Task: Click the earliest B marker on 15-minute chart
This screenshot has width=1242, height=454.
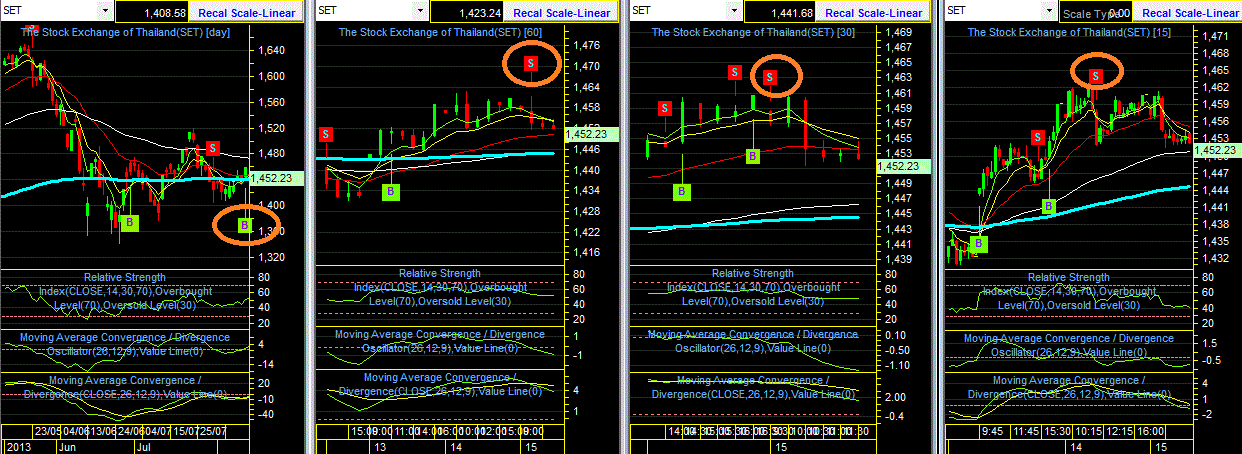Action: (979, 242)
